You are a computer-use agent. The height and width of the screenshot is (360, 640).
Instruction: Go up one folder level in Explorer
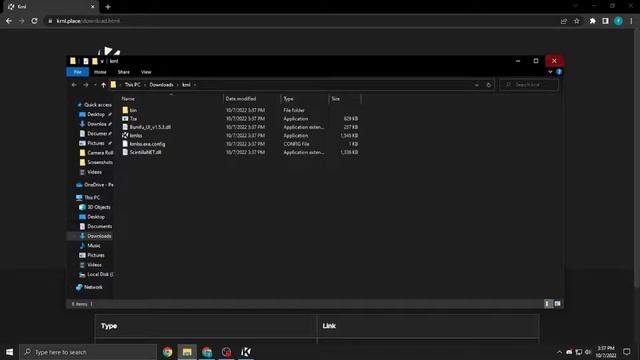[x=104, y=85]
